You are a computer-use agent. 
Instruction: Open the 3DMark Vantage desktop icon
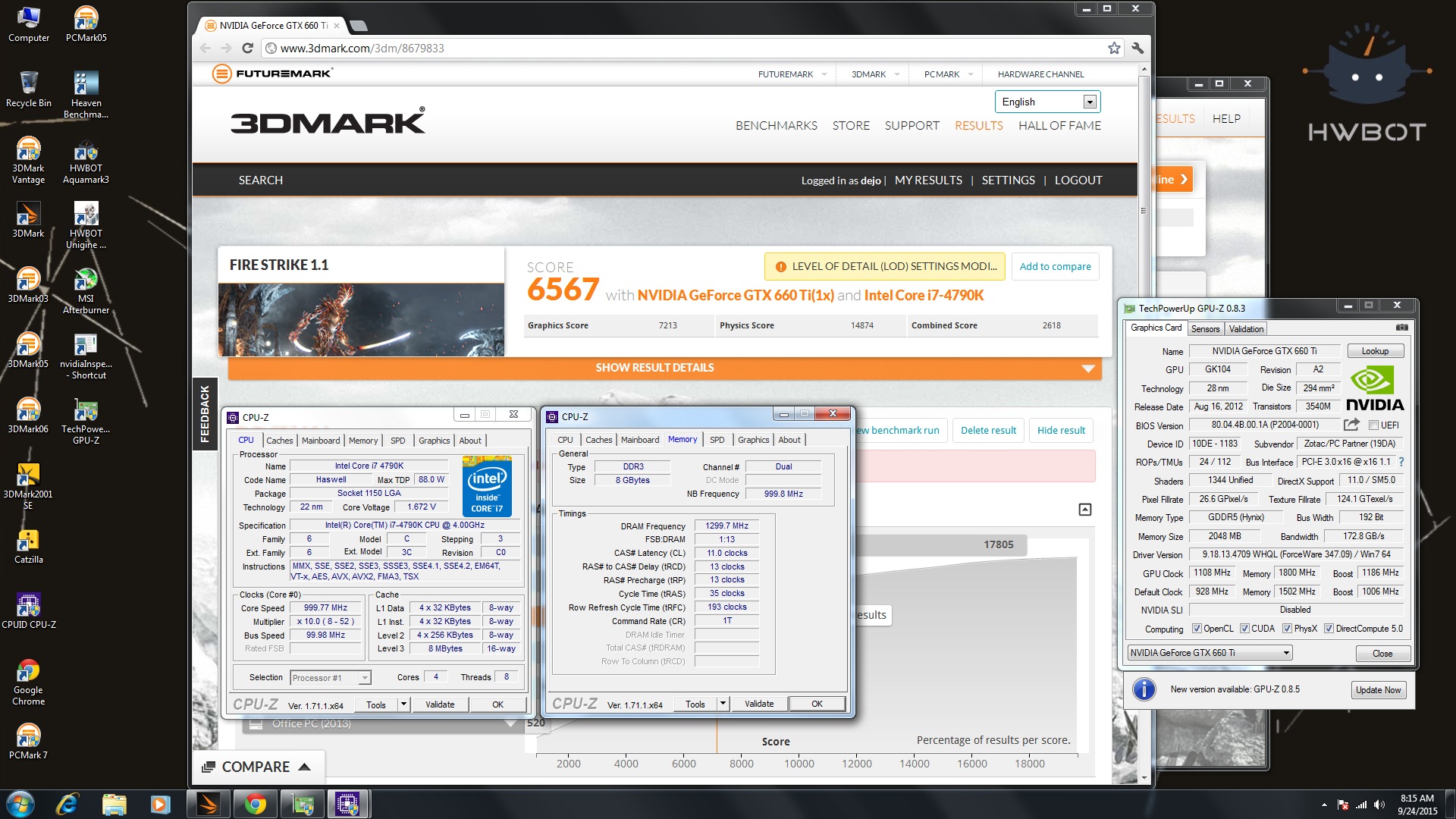pos(29,160)
